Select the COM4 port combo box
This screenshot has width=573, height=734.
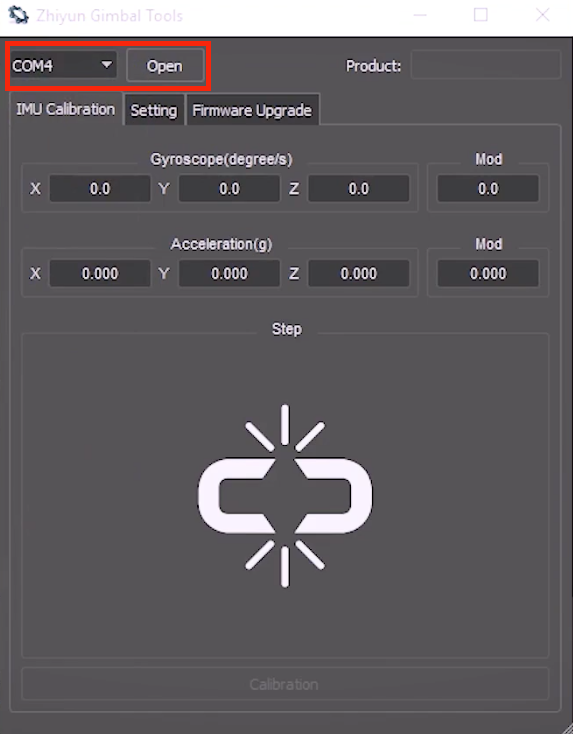coord(63,66)
